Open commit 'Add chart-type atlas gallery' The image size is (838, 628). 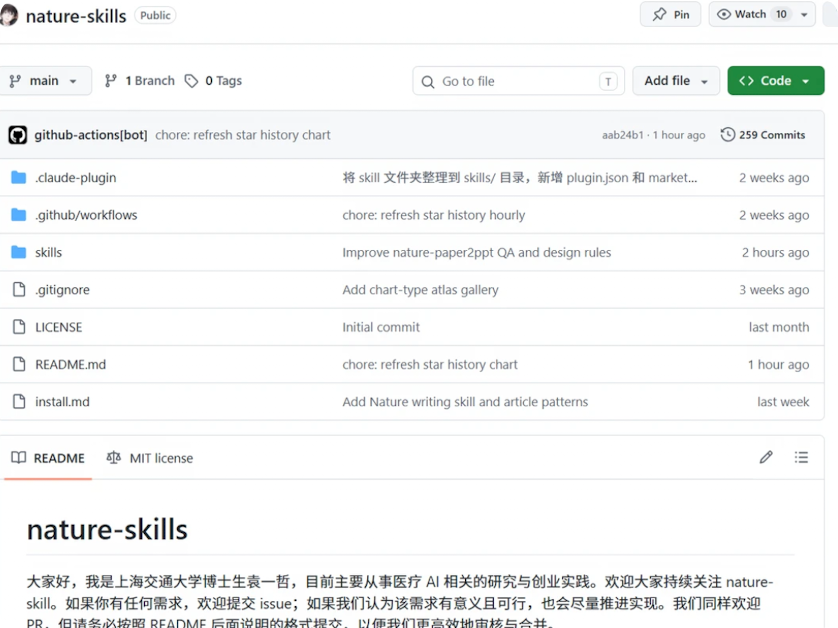(x=420, y=290)
